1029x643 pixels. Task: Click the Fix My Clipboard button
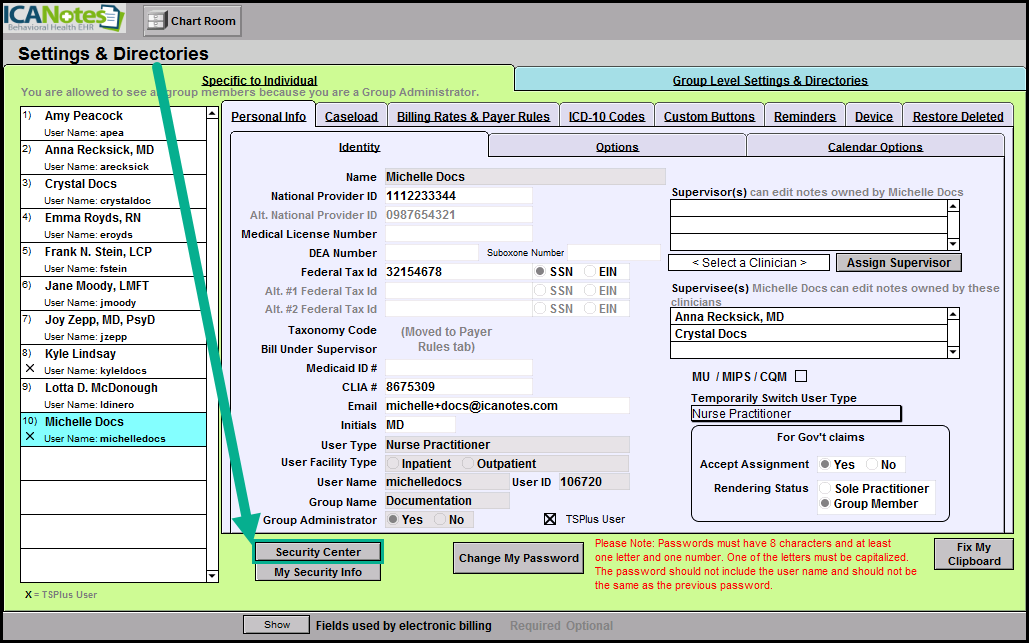tap(973, 554)
